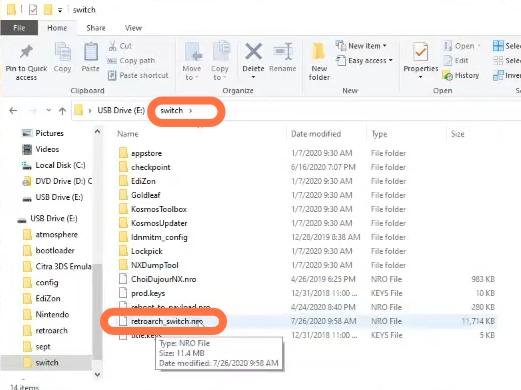Open recent locations dropdown chevron
521x390 pixels.
(x=49, y=110)
